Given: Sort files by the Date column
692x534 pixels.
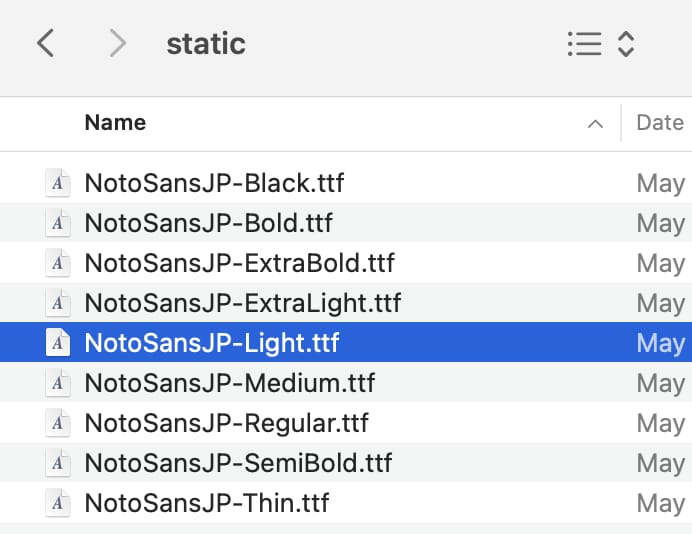Looking at the screenshot, I should 659,123.
